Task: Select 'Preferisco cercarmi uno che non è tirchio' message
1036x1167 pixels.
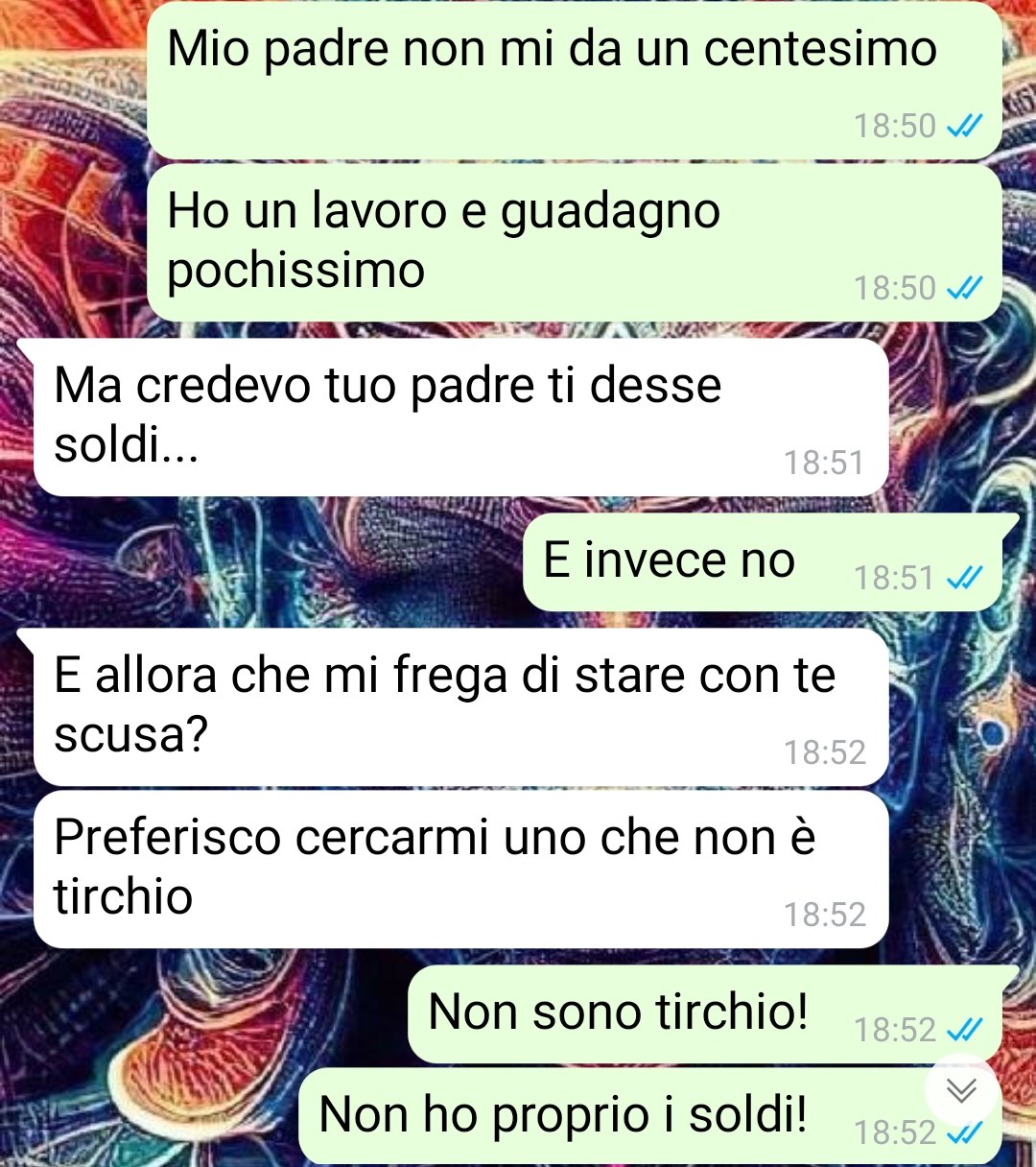Action: (x=460, y=869)
